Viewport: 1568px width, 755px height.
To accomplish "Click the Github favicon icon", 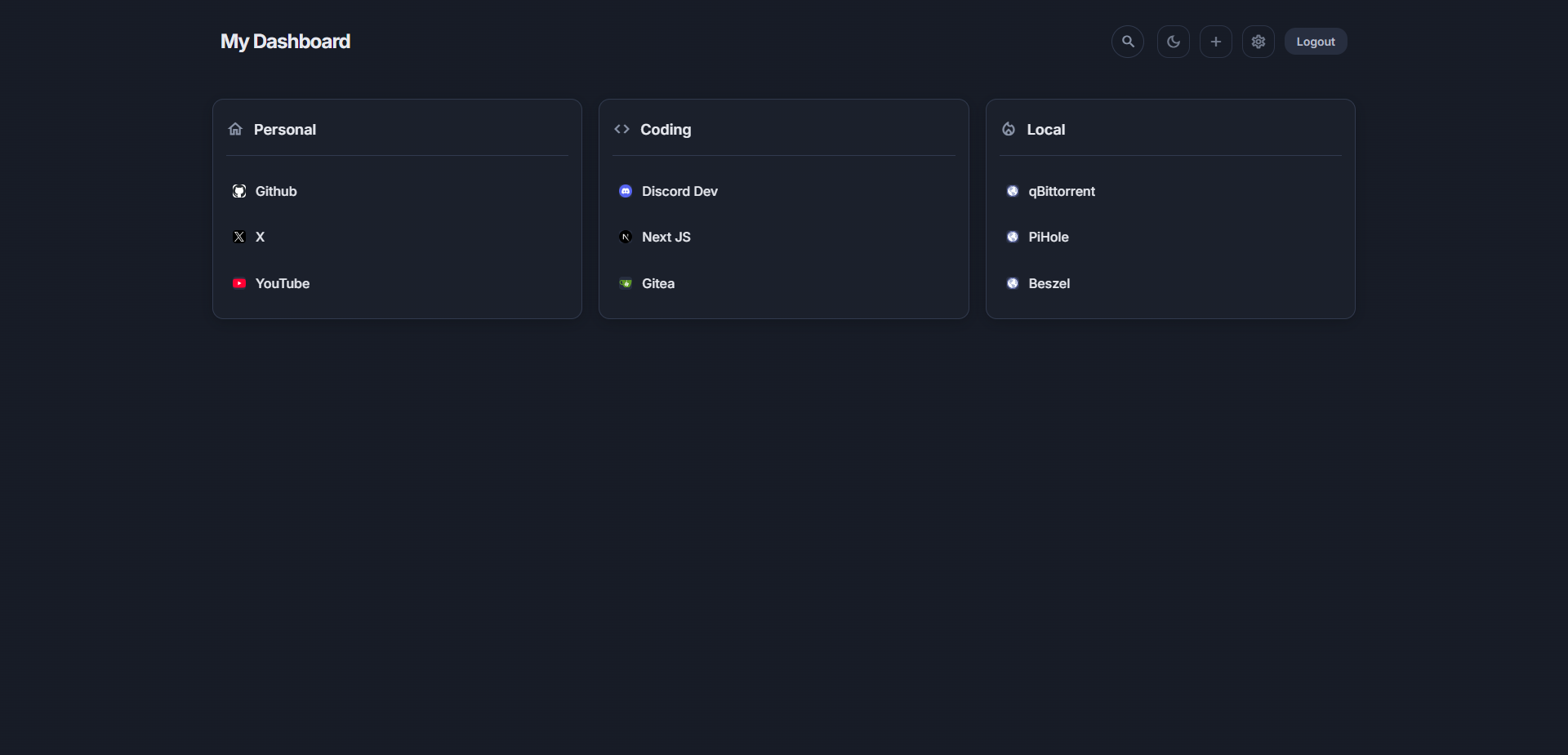I will coord(239,191).
